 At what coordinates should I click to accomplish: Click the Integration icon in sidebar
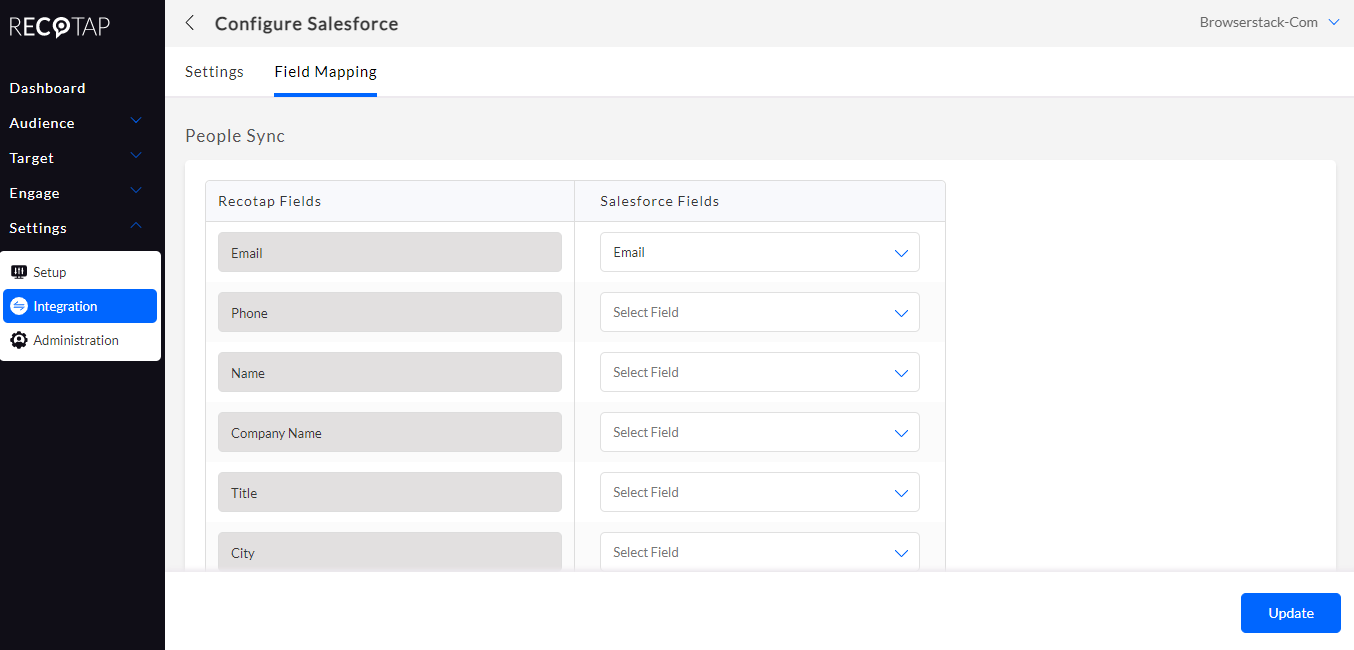[x=19, y=306]
